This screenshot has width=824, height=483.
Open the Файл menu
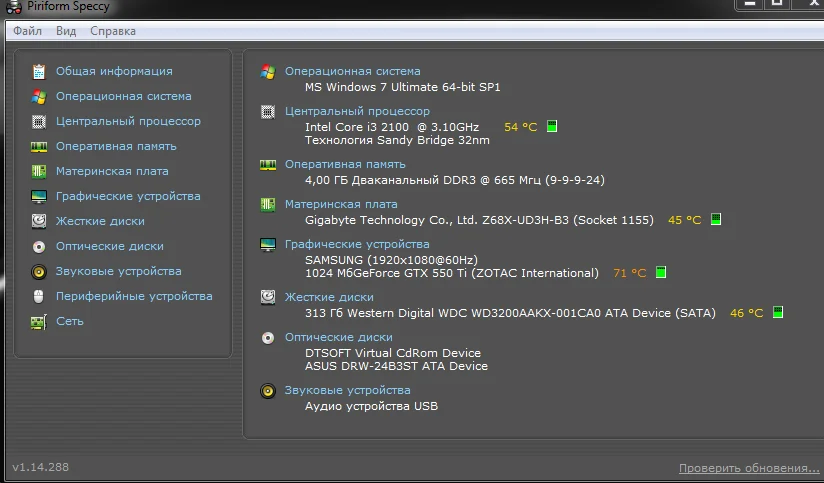[27, 31]
